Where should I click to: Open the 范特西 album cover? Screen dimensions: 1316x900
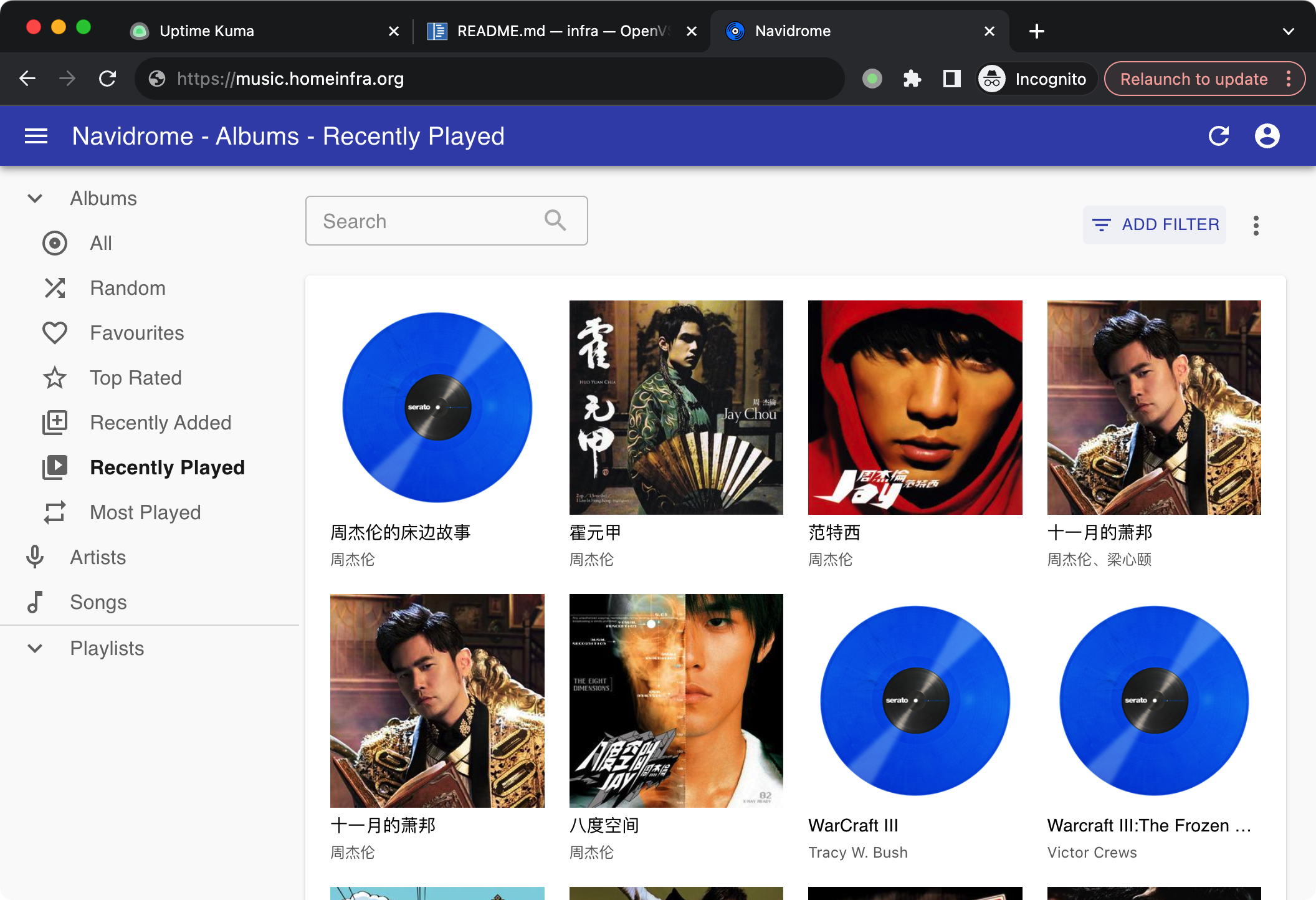click(915, 408)
